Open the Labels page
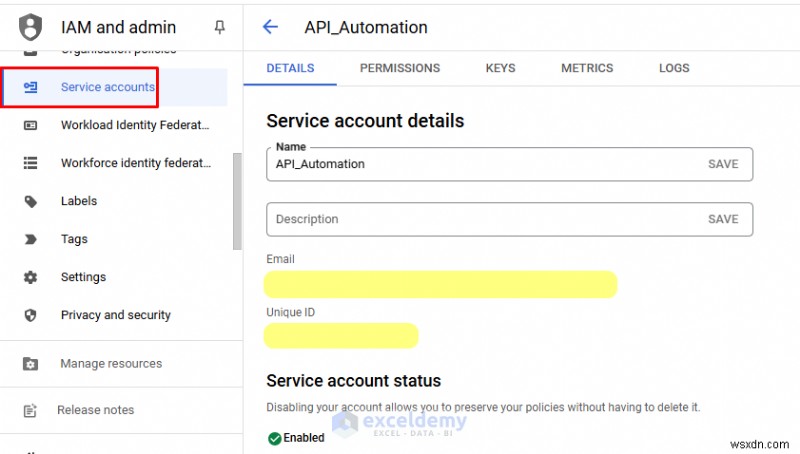 pos(79,201)
